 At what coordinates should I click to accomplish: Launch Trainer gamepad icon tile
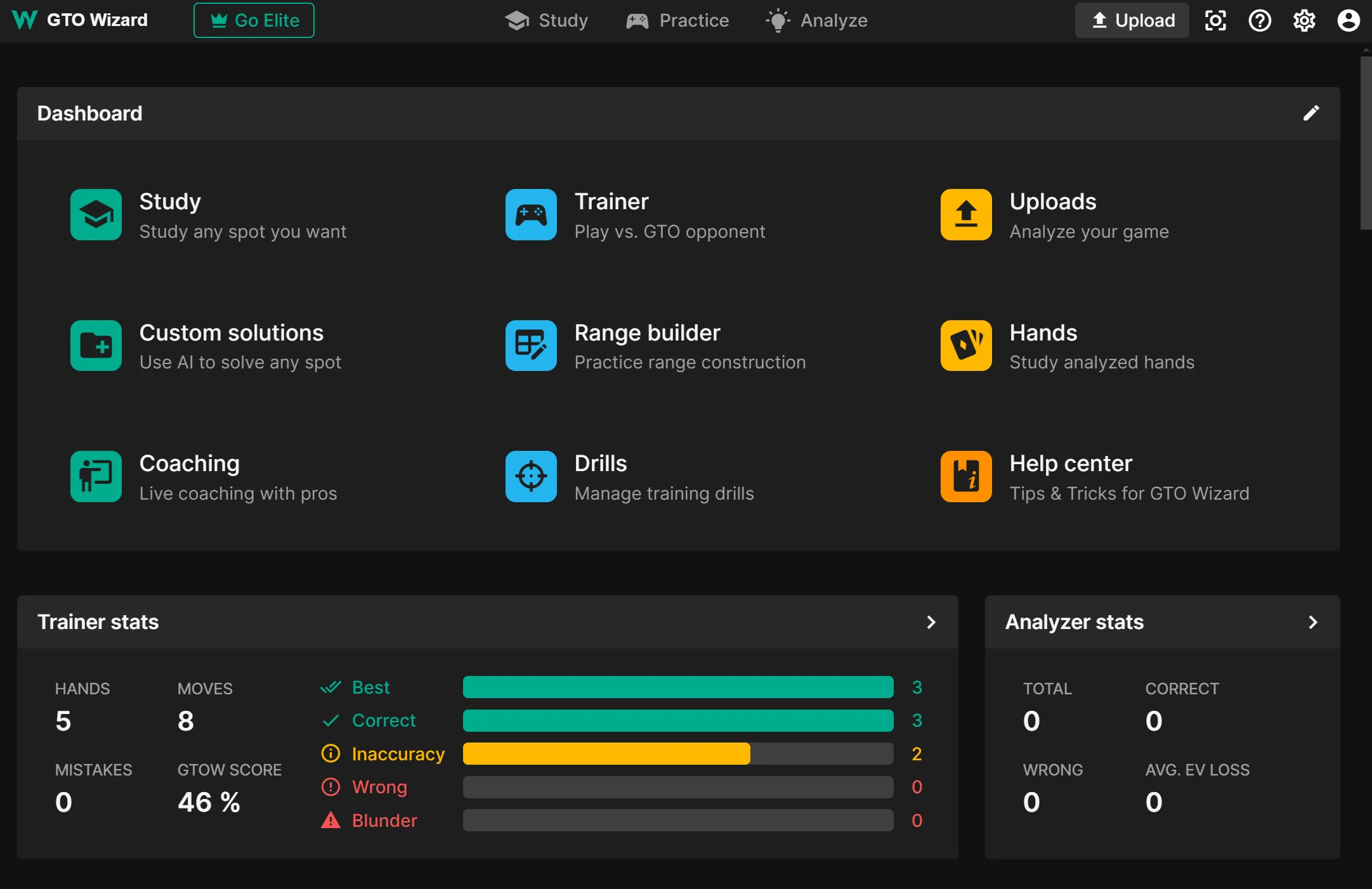(531, 214)
